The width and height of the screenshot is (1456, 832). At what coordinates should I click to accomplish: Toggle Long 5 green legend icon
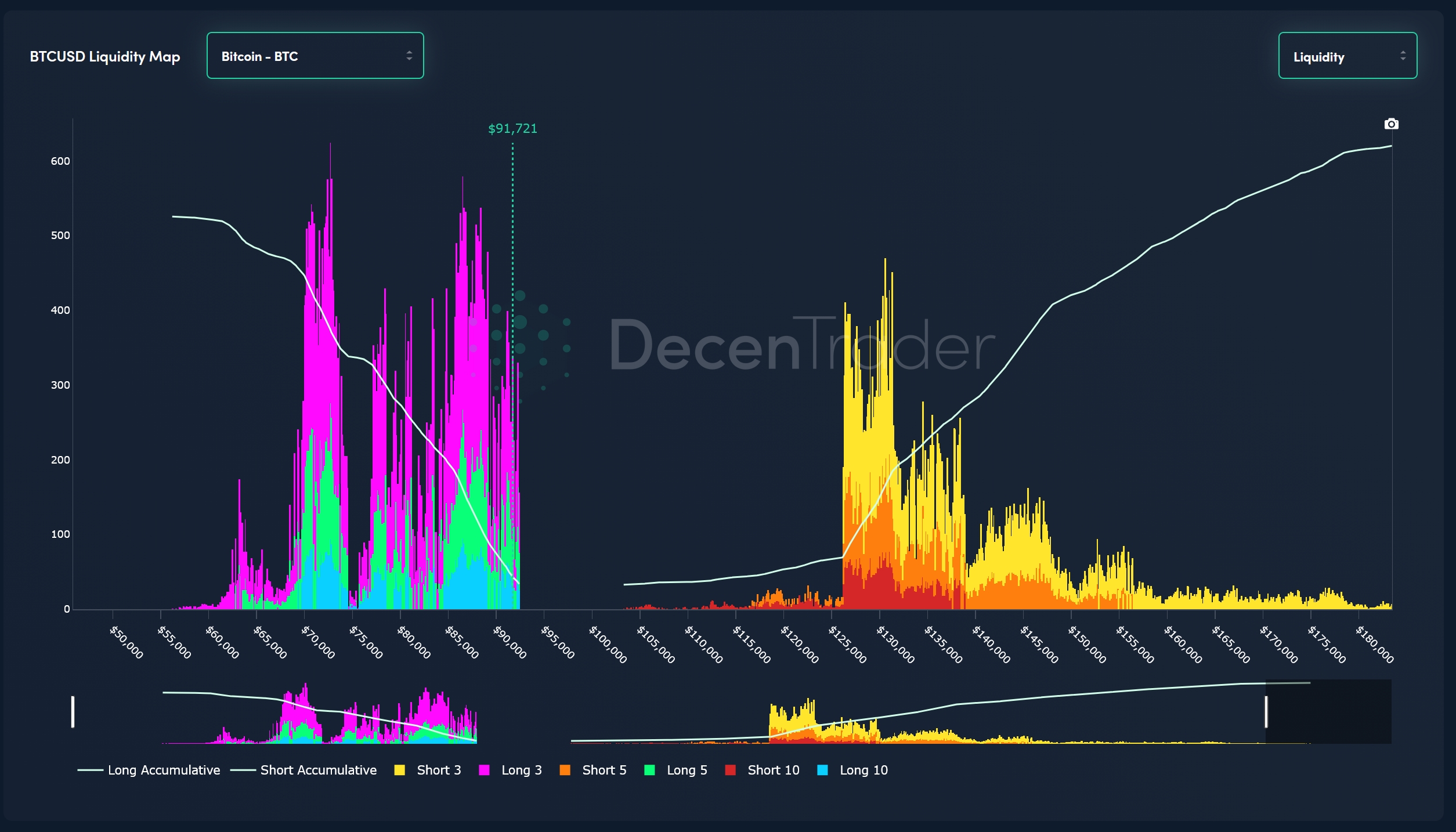point(649,770)
